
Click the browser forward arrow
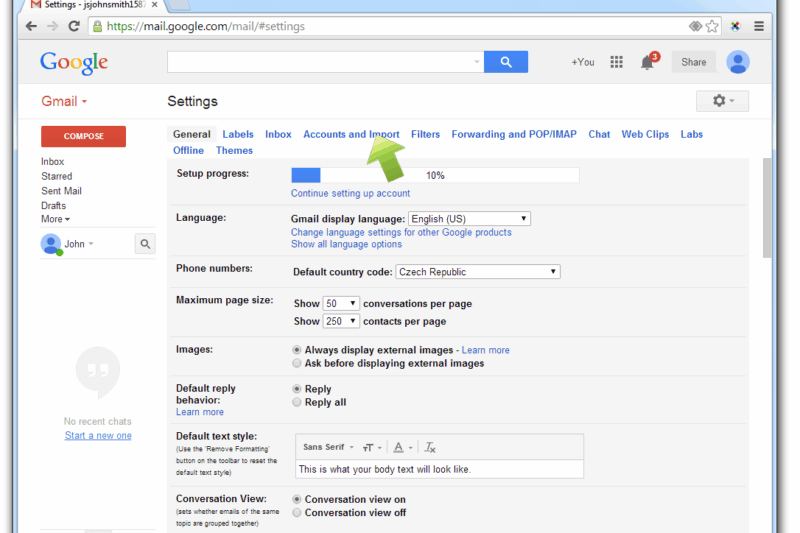(53, 26)
